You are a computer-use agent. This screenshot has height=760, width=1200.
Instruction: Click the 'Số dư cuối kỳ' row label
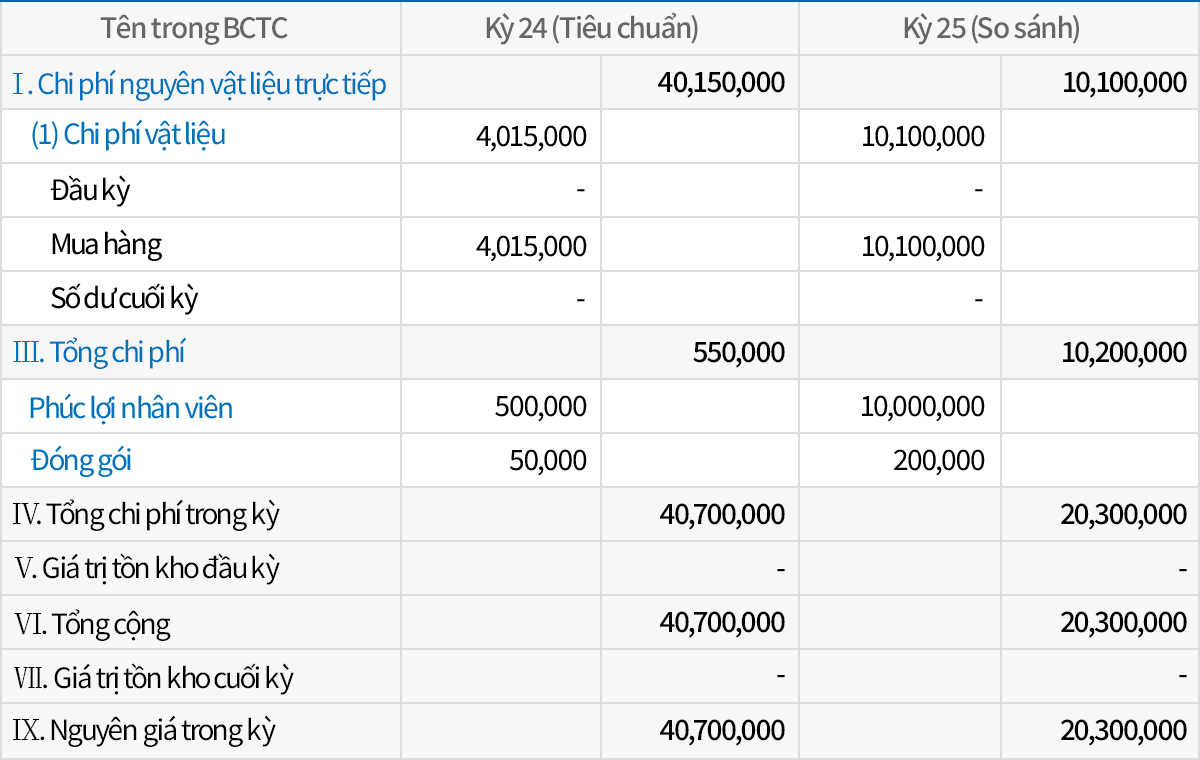pyautogui.click(x=125, y=298)
